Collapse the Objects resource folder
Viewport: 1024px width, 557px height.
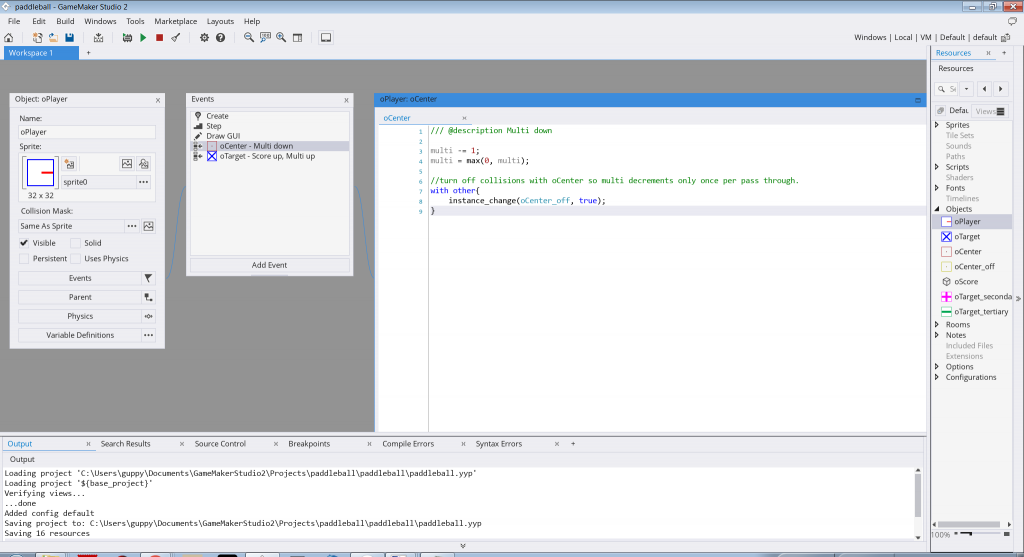coord(937,209)
